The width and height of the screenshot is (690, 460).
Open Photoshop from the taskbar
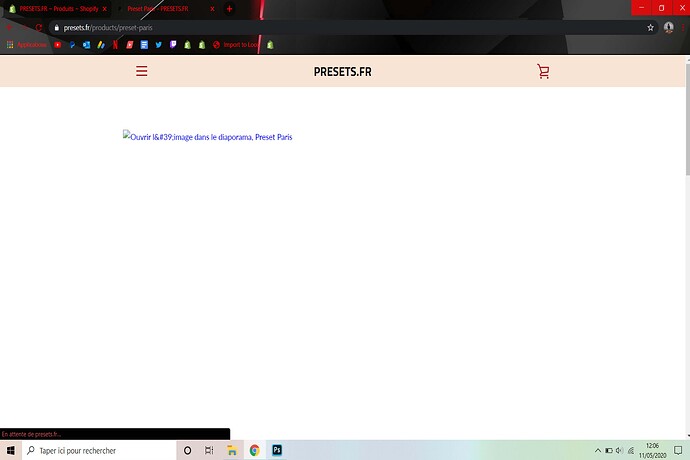point(277,450)
